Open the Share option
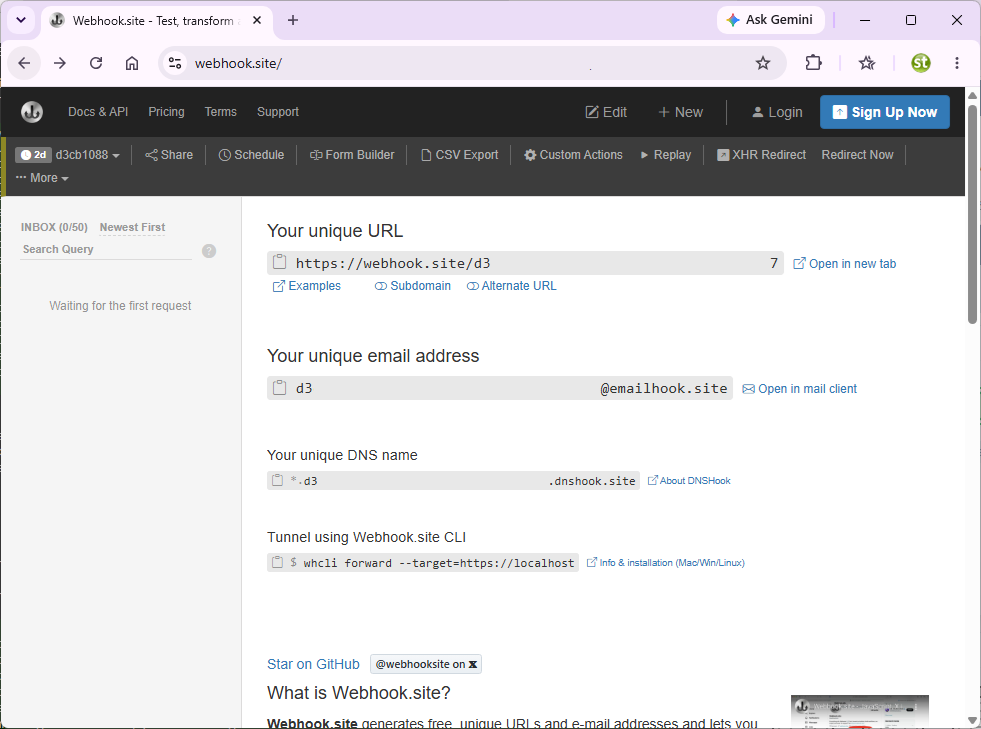The width and height of the screenshot is (981, 729). [169, 155]
